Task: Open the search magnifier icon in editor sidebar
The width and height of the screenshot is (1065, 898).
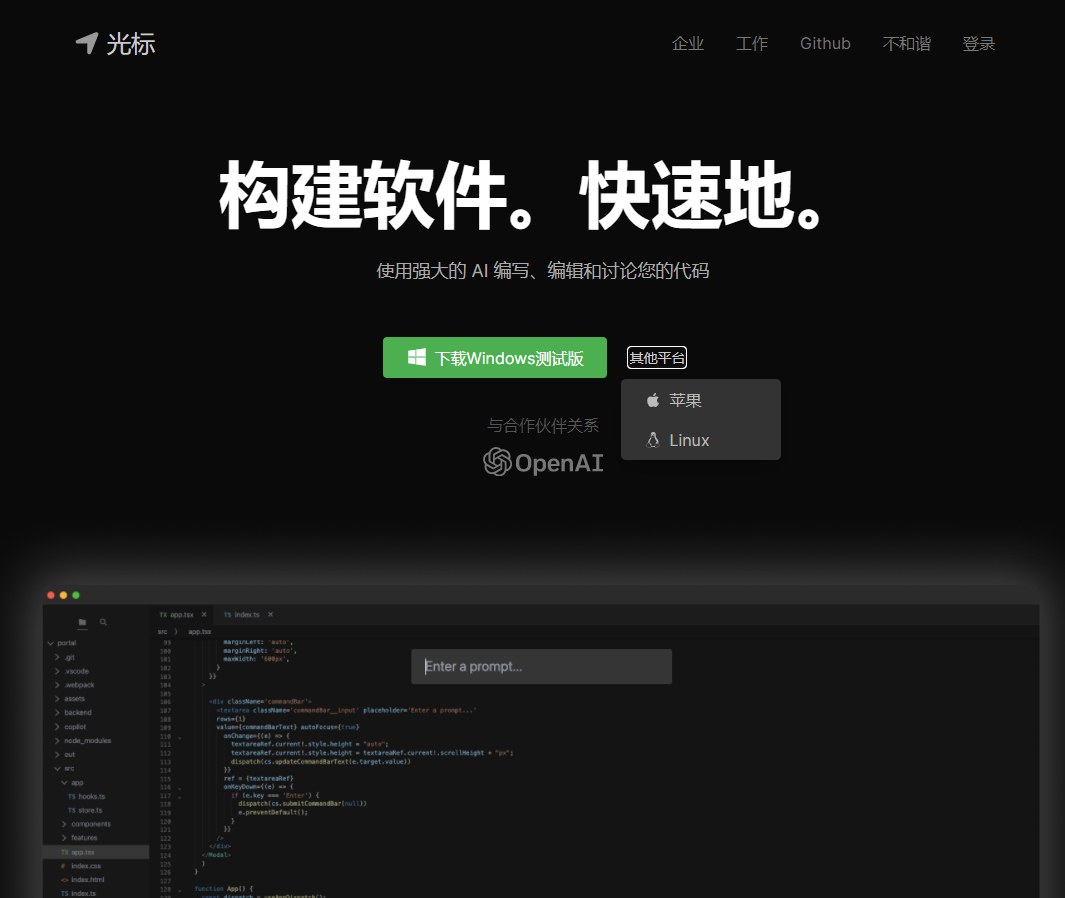Action: pyautogui.click(x=103, y=622)
